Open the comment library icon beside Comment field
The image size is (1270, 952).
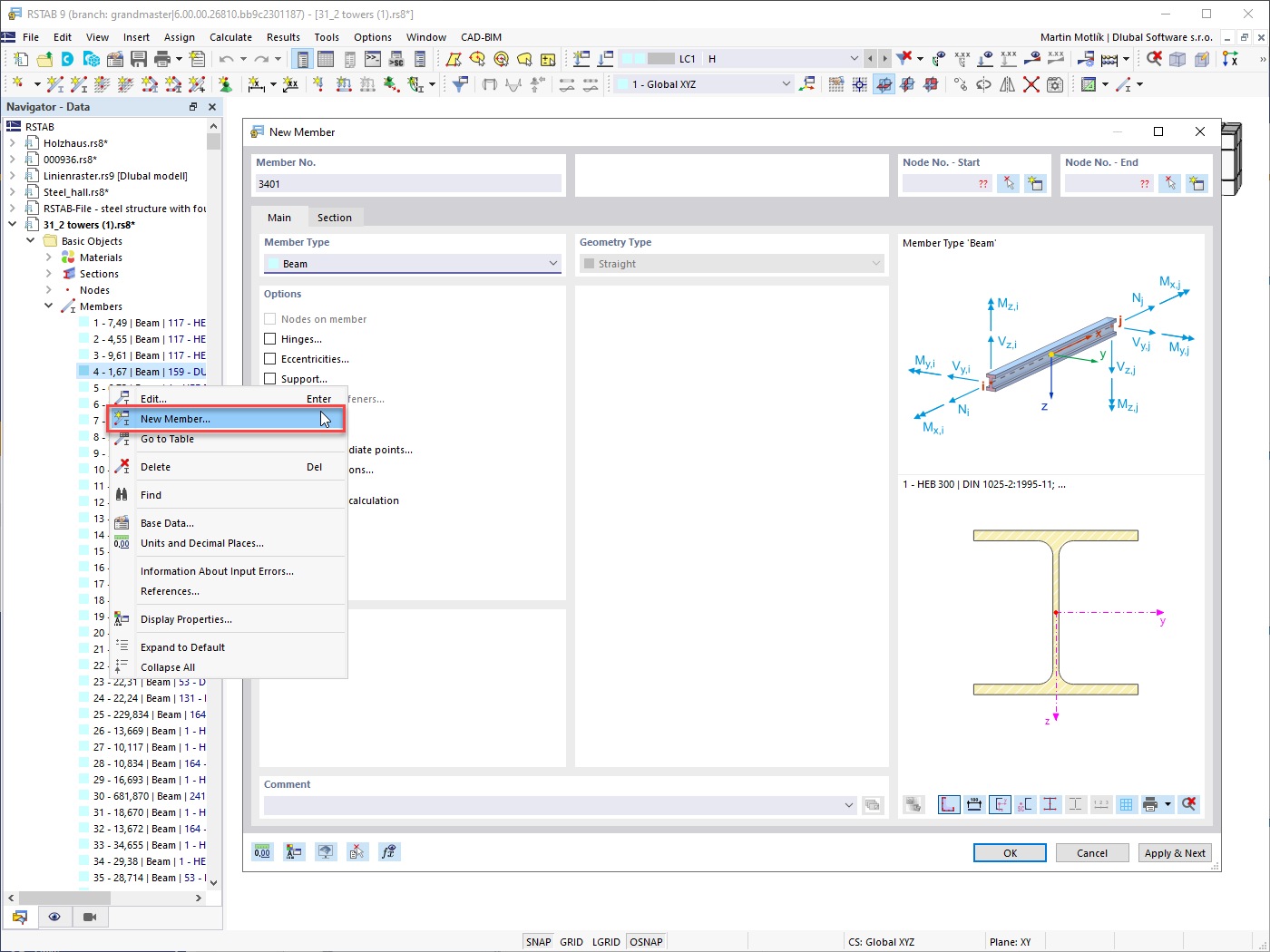coord(872,805)
